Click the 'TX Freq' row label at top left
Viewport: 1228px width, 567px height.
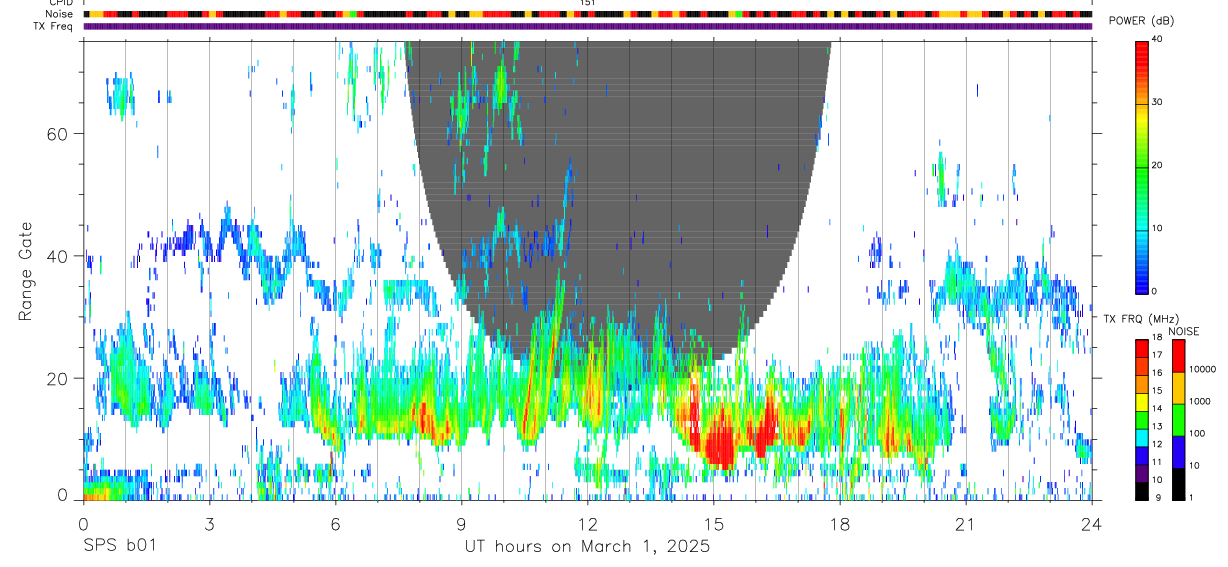[x=55, y=27]
